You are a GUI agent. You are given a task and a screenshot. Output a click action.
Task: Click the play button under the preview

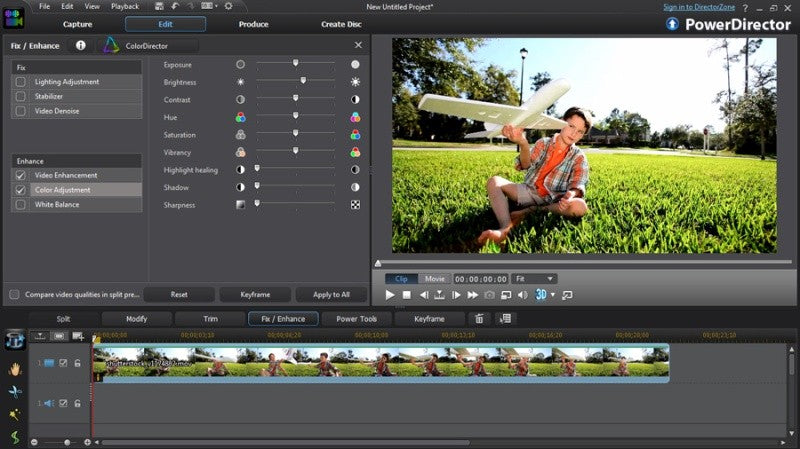(x=390, y=295)
